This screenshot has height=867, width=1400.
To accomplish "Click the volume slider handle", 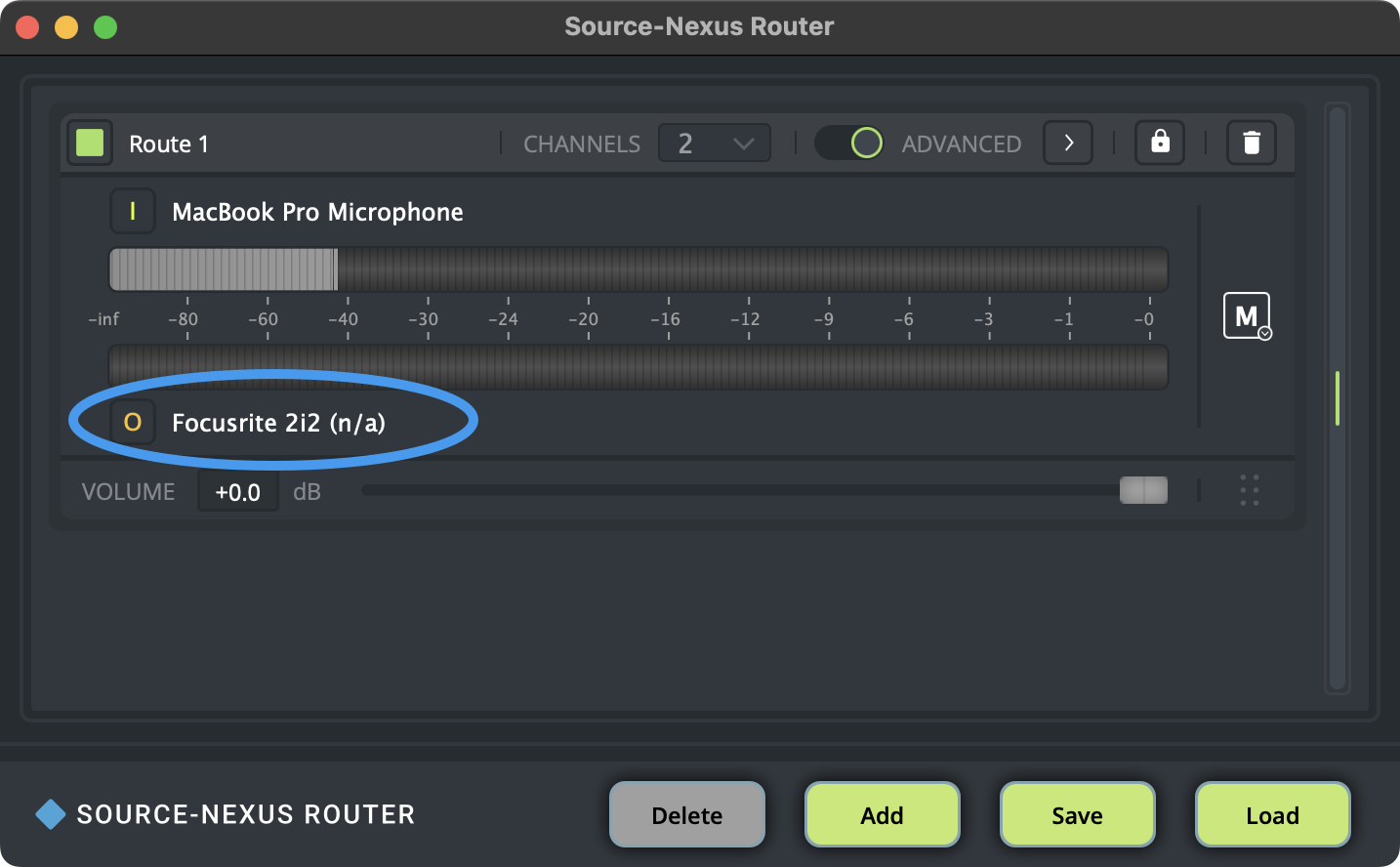I will 1143,490.
